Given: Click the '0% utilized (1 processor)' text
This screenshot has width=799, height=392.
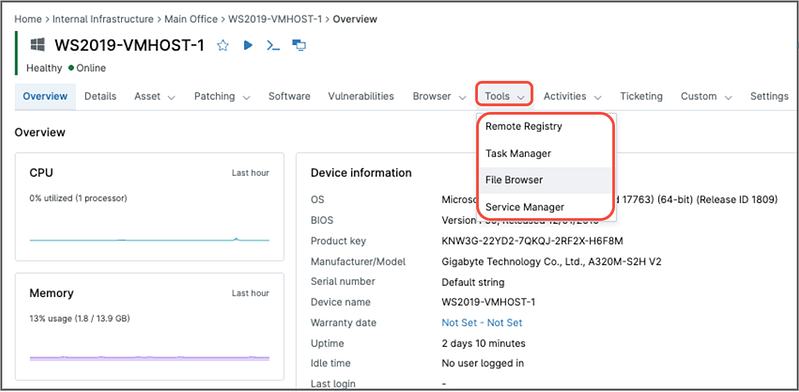Looking at the screenshot, I should click(78, 198).
